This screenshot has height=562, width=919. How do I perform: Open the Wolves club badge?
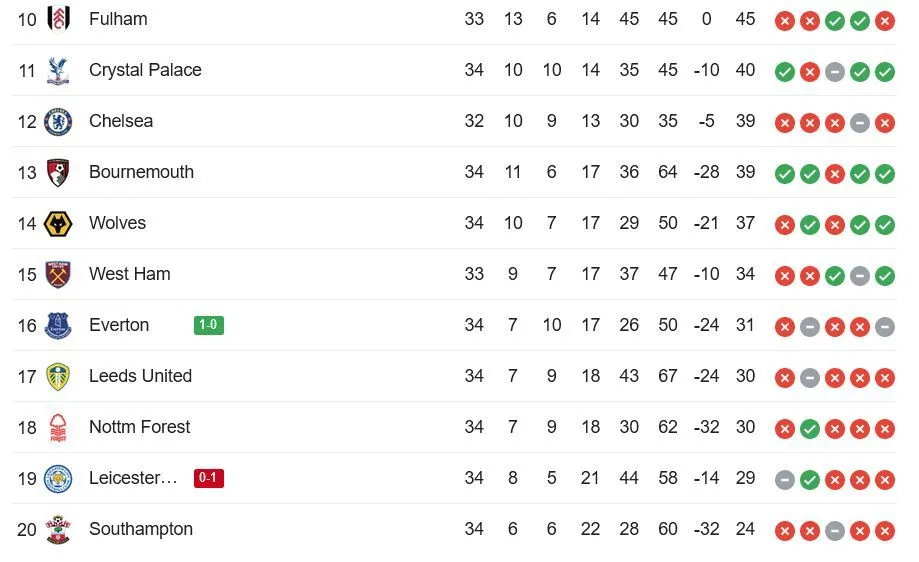tap(58, 223)
